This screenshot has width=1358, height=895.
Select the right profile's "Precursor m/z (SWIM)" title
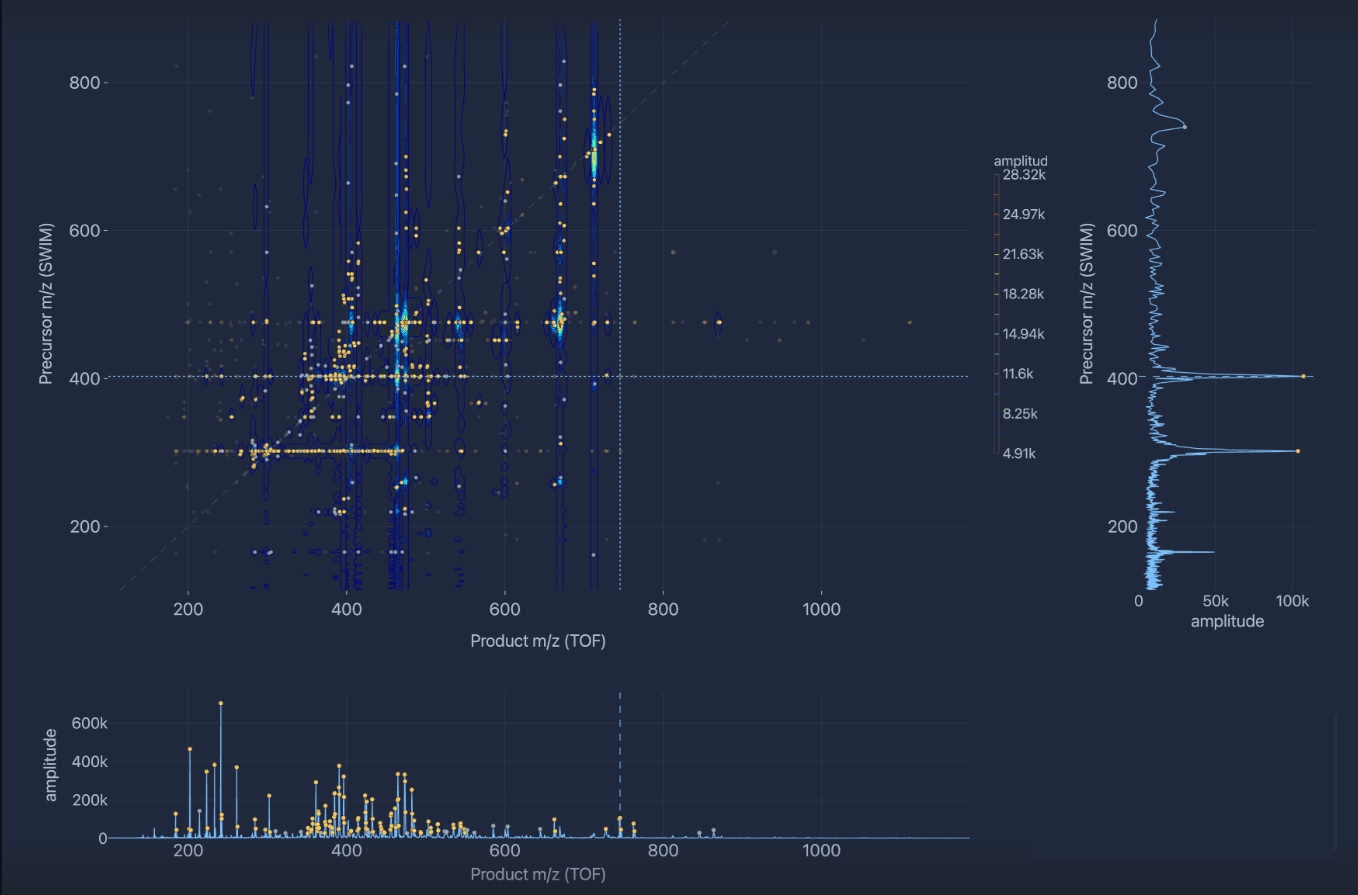1087,304
